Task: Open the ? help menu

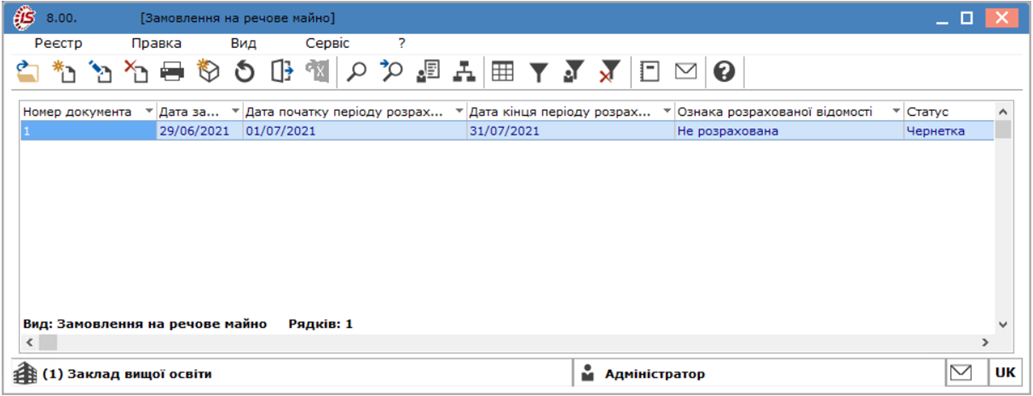Action: click(402, 44)
